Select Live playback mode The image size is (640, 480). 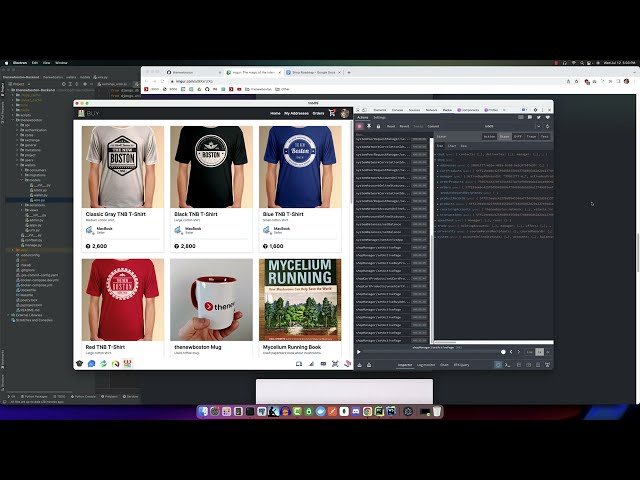pos(530,352)
